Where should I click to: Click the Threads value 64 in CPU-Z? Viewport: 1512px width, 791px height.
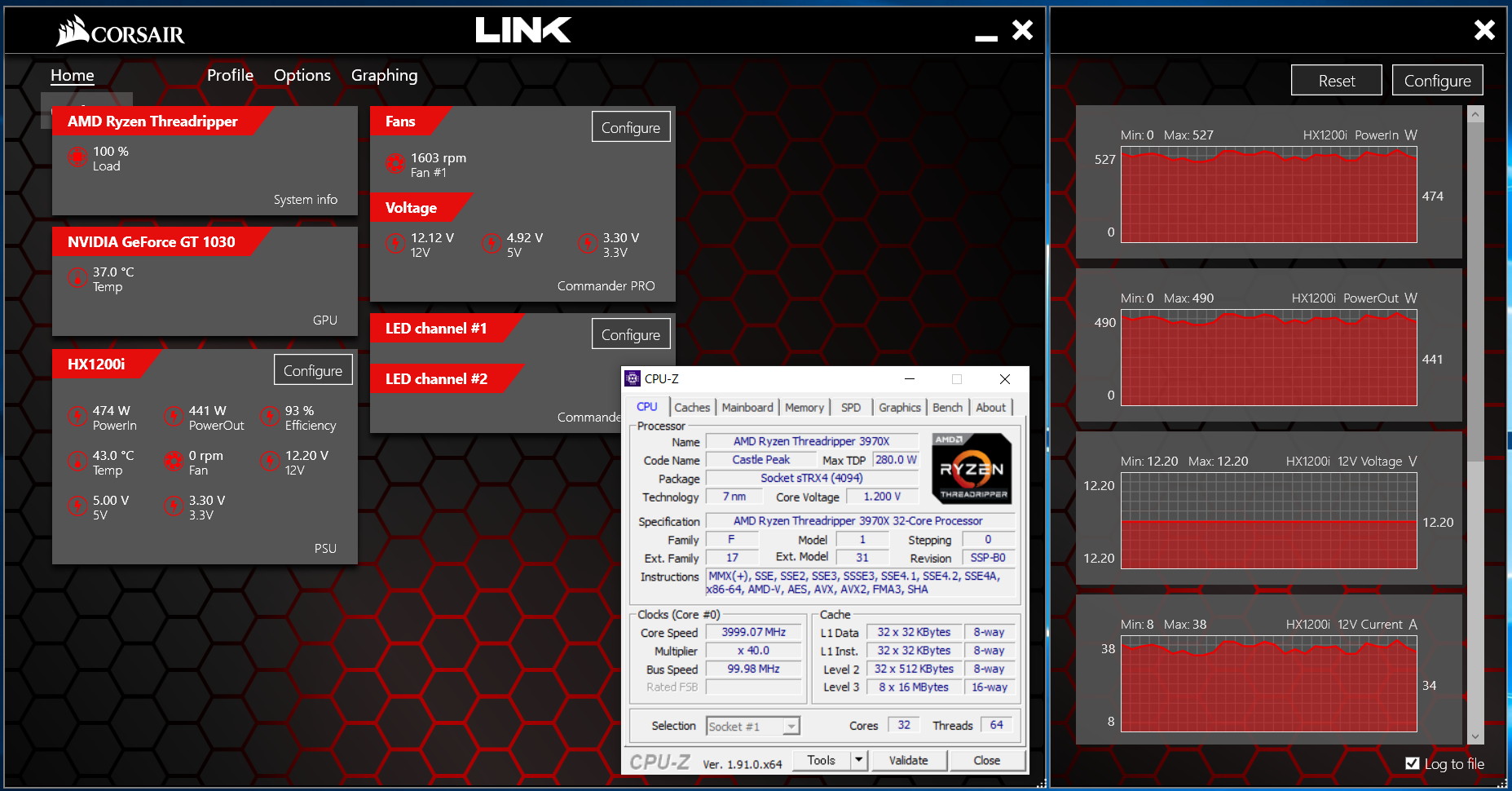996,725
